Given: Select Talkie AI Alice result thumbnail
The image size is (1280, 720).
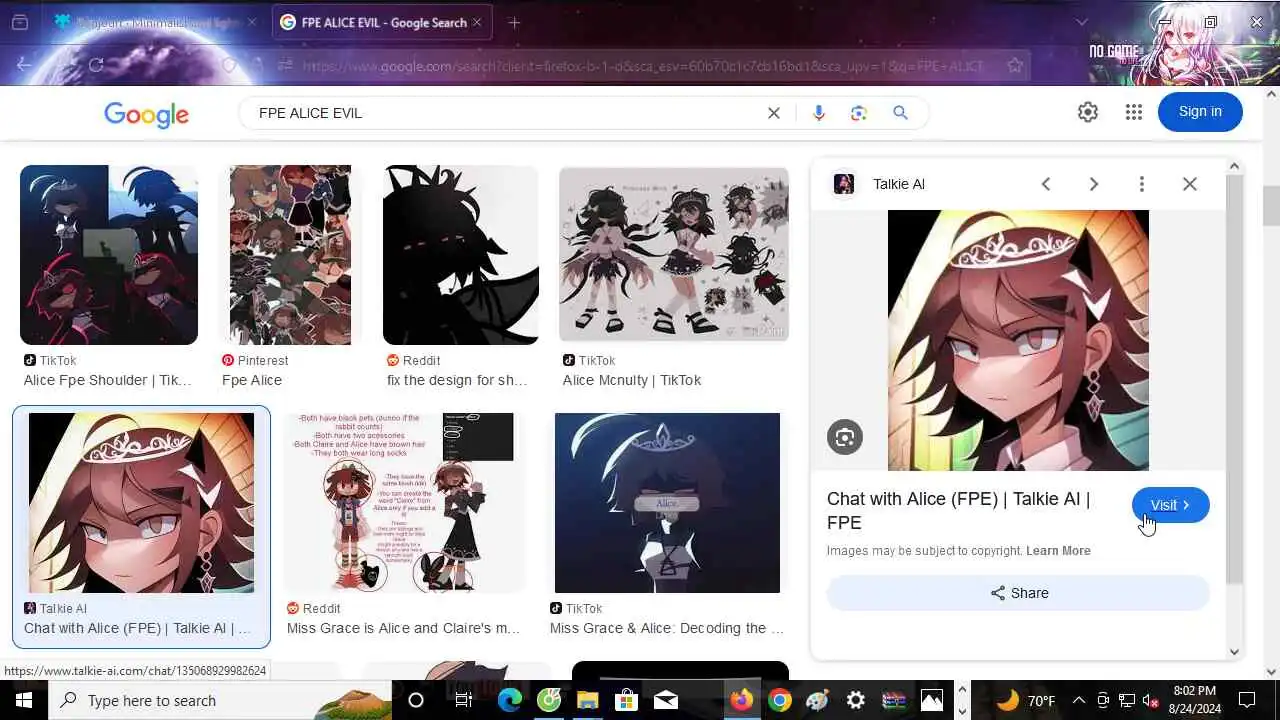Looking at the screenshot, I should tap(141, 503).
